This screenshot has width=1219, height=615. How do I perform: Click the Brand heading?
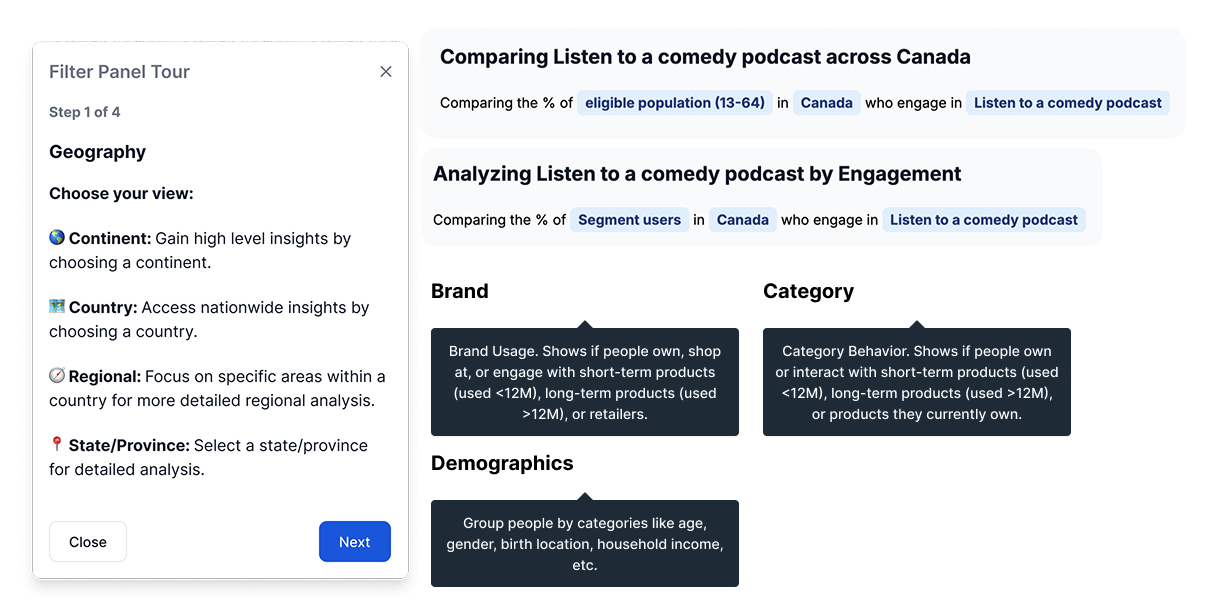(460, 291)
